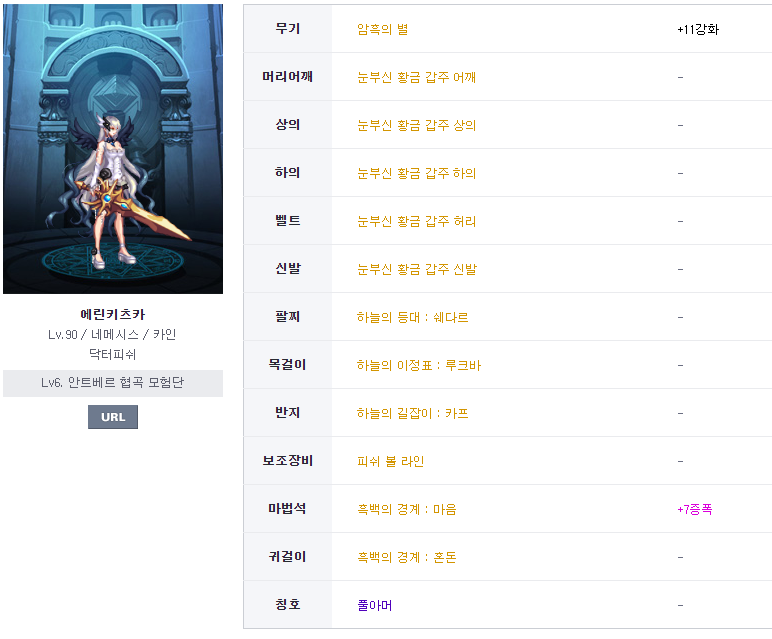772x639 pixels.
Task: Click the 팔찌 row label
Action: (x=288, y=317)
